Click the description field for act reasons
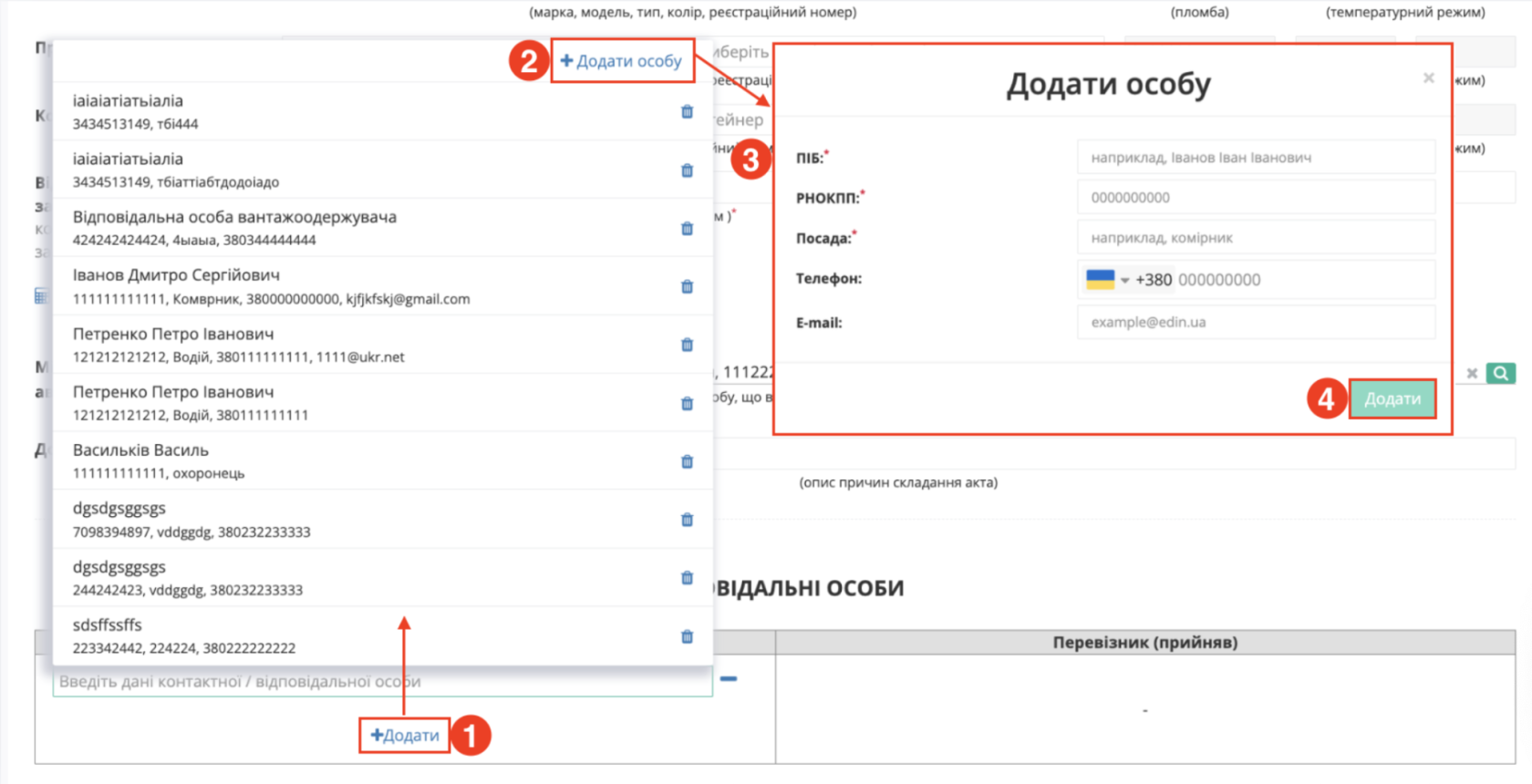The height and width of the screenshot is (784, 1532). 1113,454
